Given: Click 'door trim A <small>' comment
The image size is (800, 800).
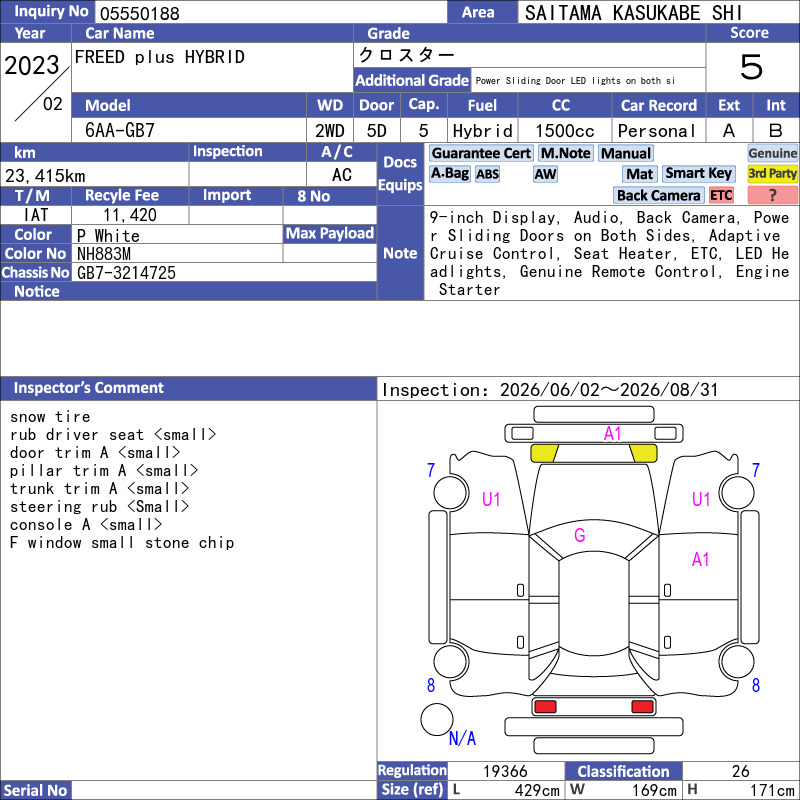Looking at the screenshot, I should pos(95,453).
